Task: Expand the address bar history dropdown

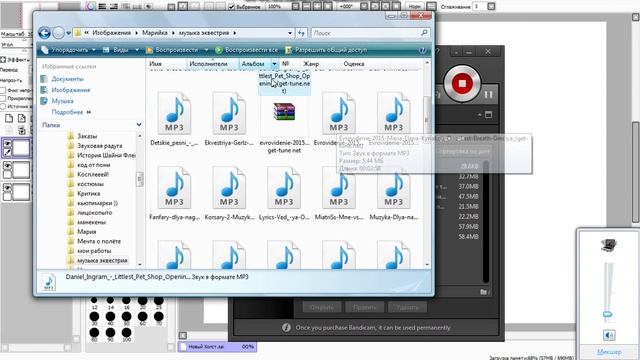Action: point(290,33)
